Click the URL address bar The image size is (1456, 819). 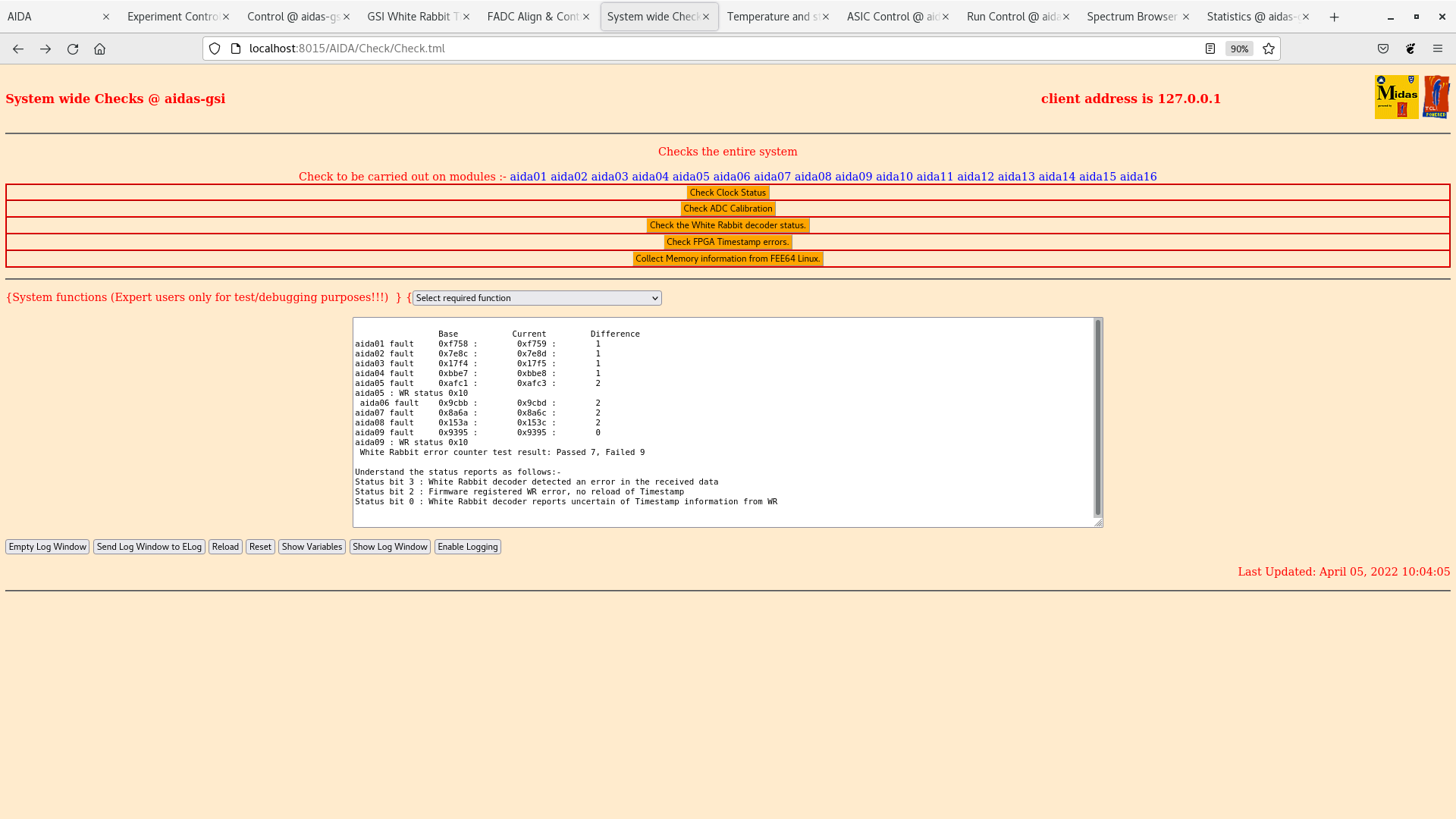(682, 49)
